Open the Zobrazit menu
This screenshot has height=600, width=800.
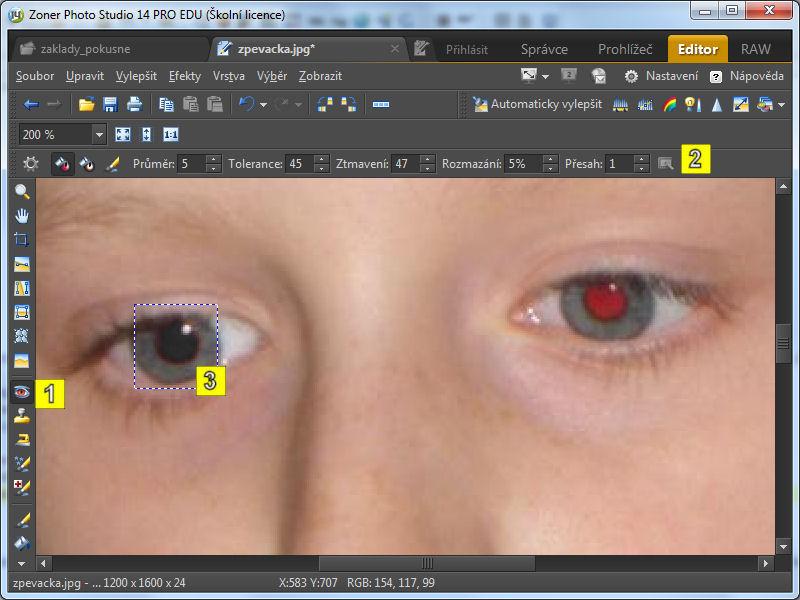pyautogui.click(x=320, y=76)
